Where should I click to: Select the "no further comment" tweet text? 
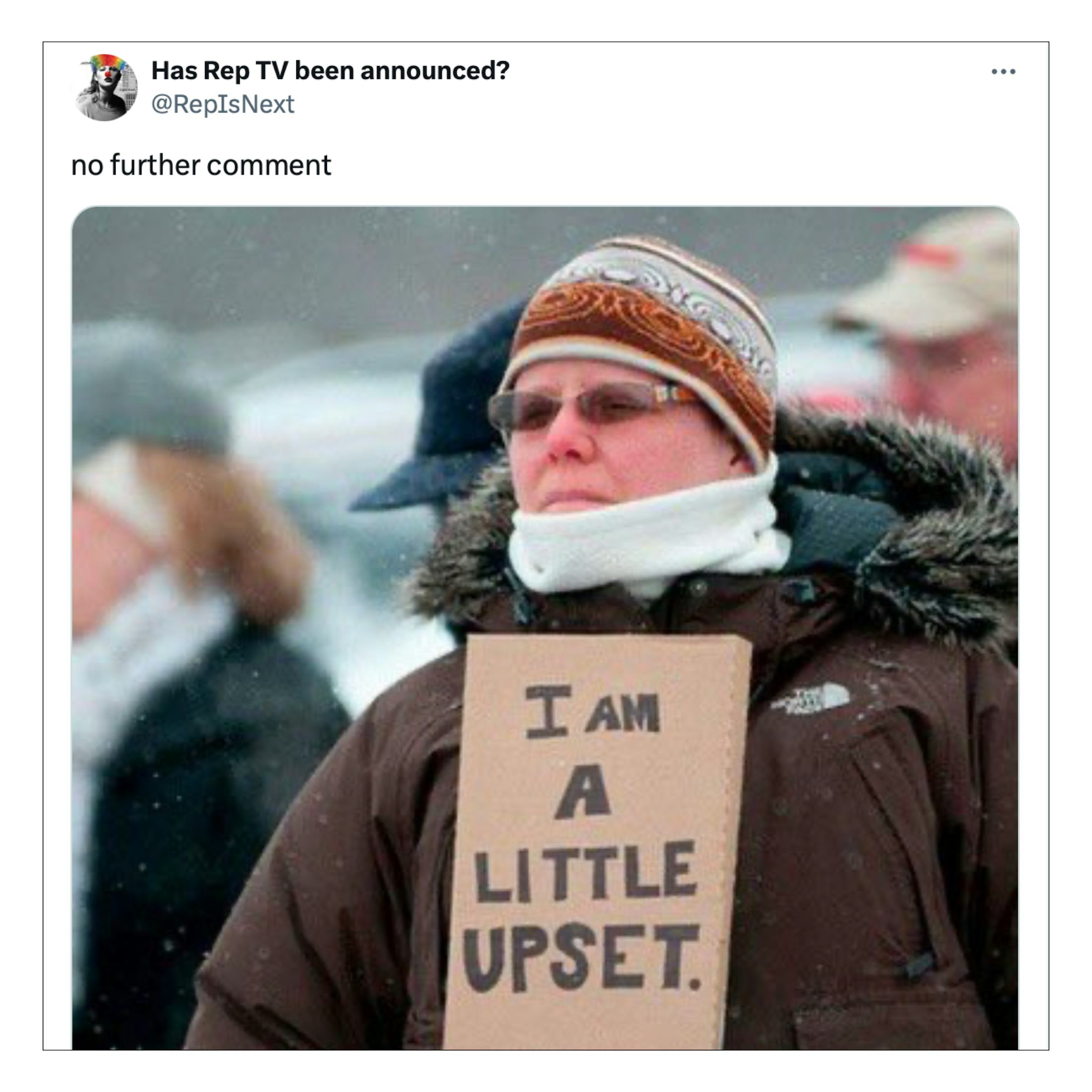pos(201,165)
